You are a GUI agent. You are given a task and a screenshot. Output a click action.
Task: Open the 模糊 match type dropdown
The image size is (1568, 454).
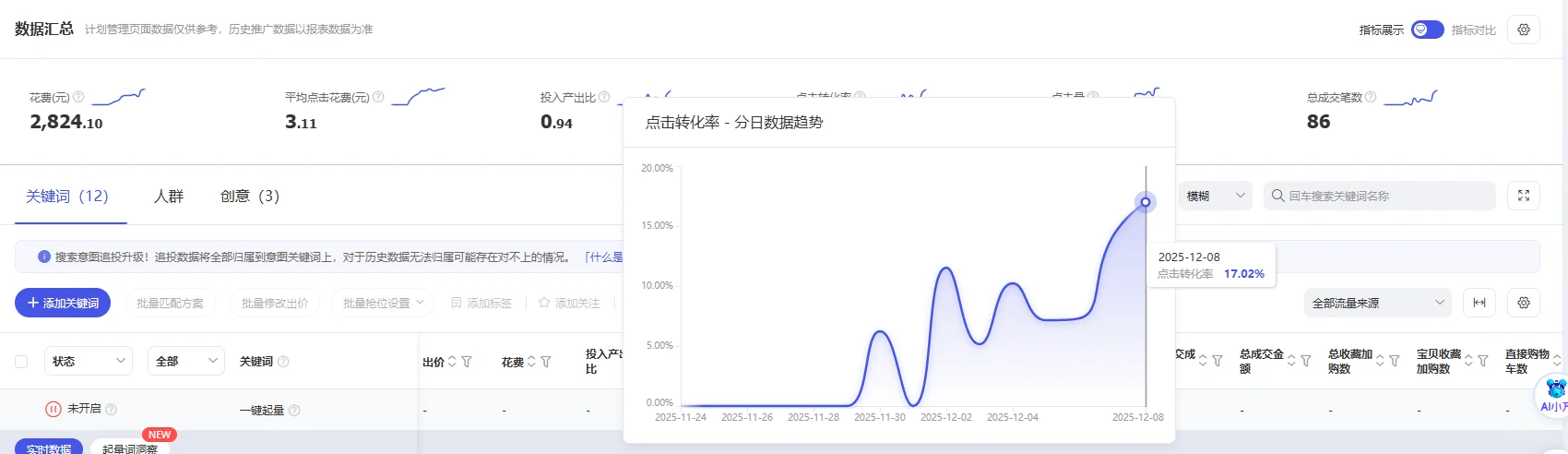[1216, 196]
